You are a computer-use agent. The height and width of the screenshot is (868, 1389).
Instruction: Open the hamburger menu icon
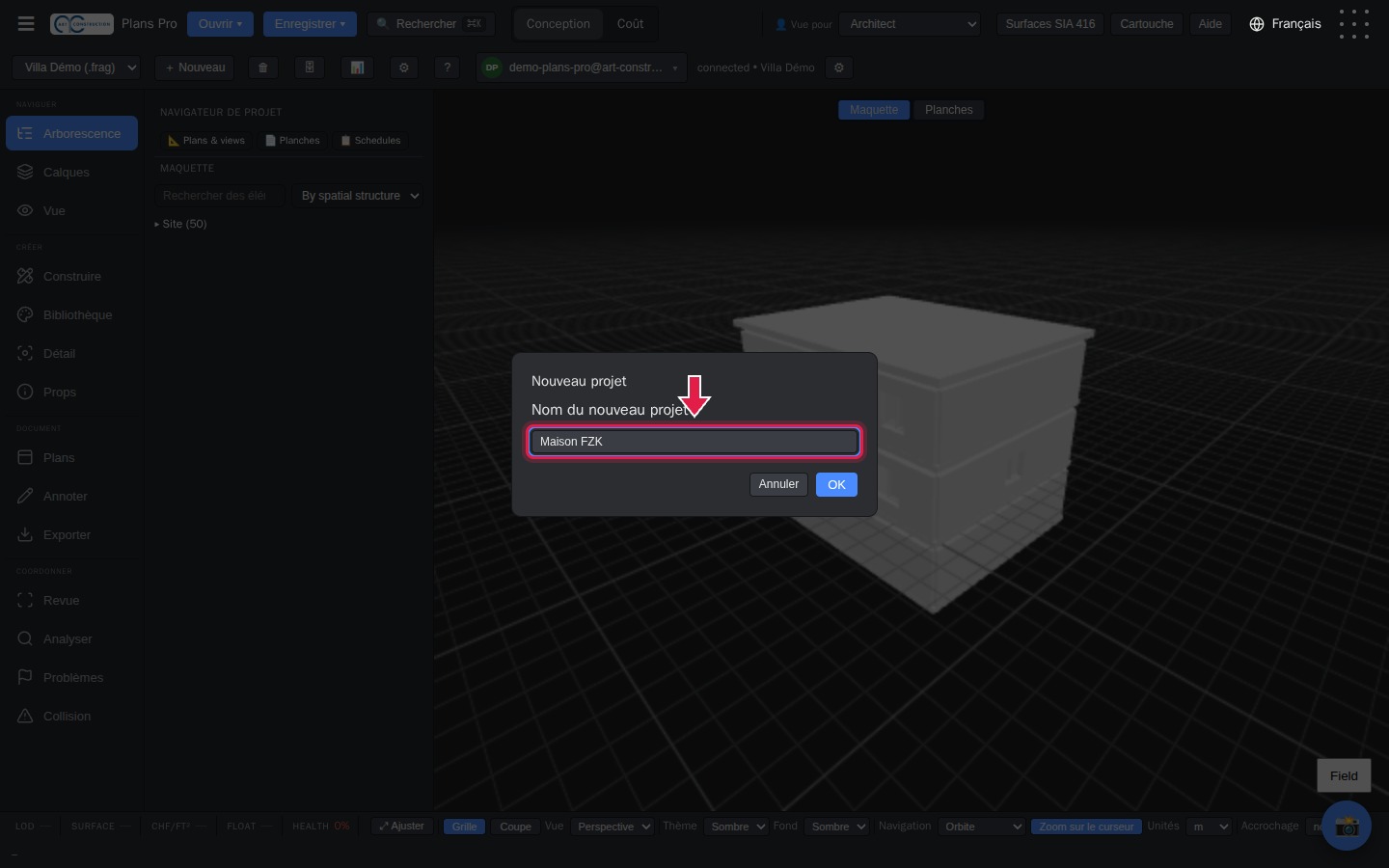[x=26, y=24]
